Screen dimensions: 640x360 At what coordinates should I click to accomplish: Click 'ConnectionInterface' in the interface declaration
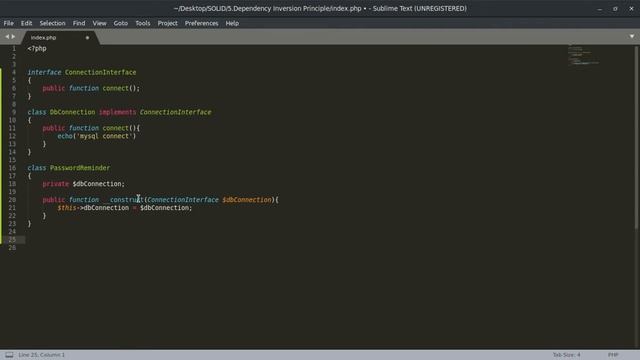coord(100,72)
